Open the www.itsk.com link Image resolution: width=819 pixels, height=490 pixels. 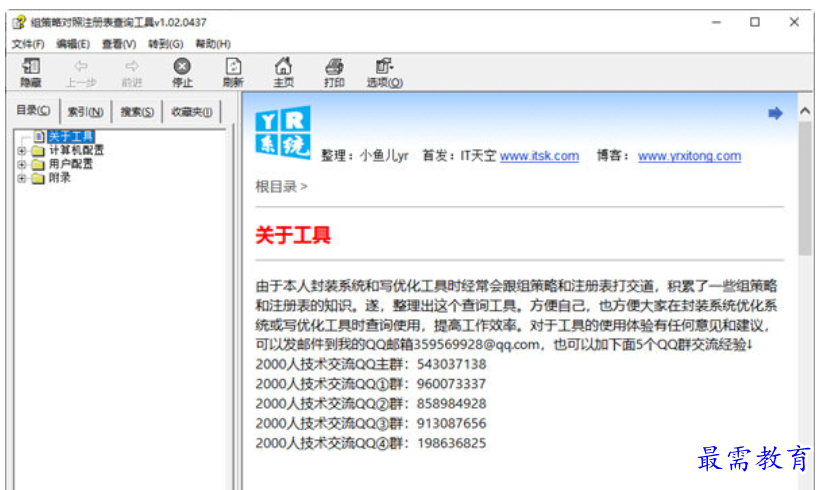coord(539,156)
